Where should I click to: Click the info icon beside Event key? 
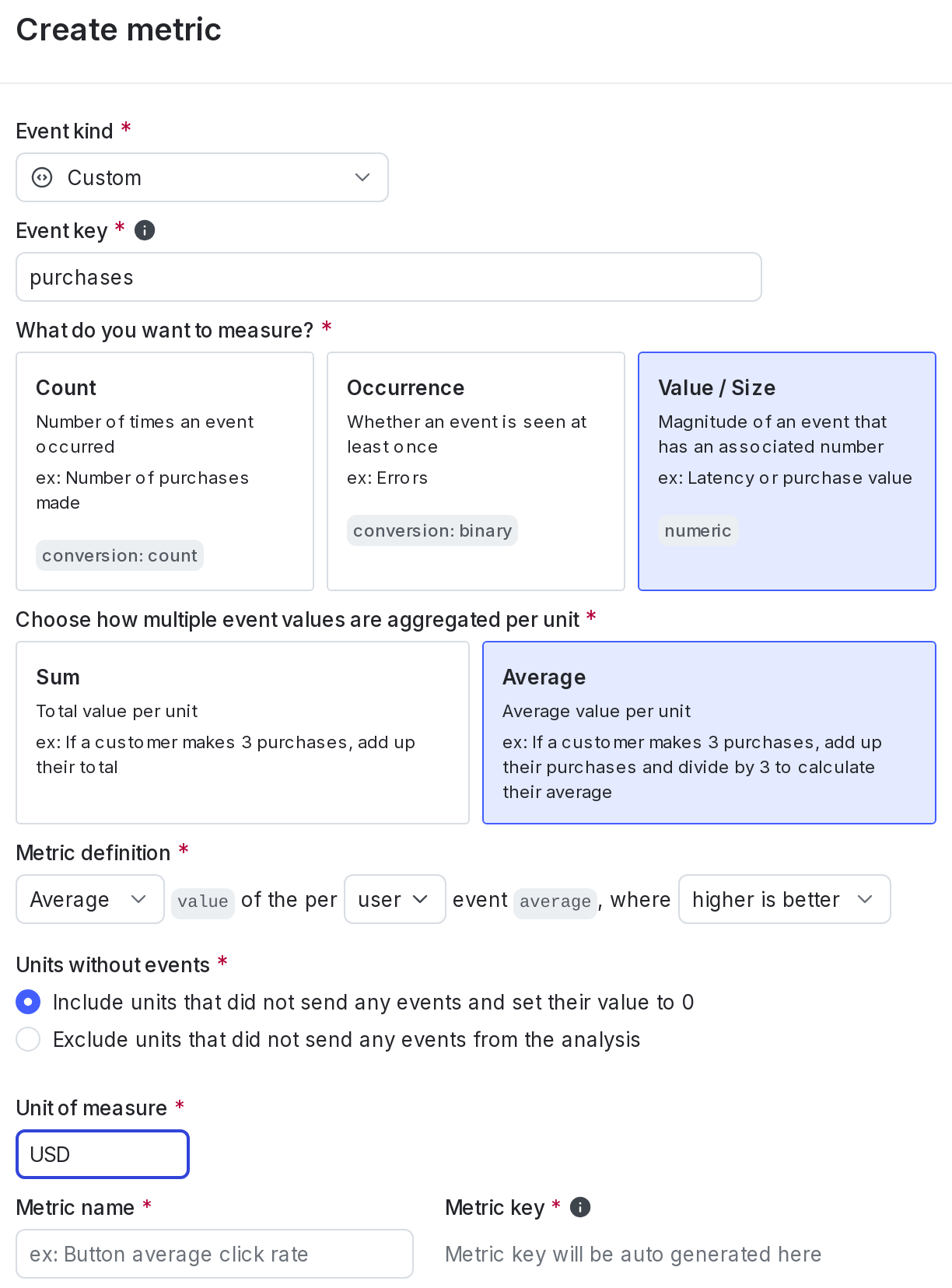pos(145,230)
